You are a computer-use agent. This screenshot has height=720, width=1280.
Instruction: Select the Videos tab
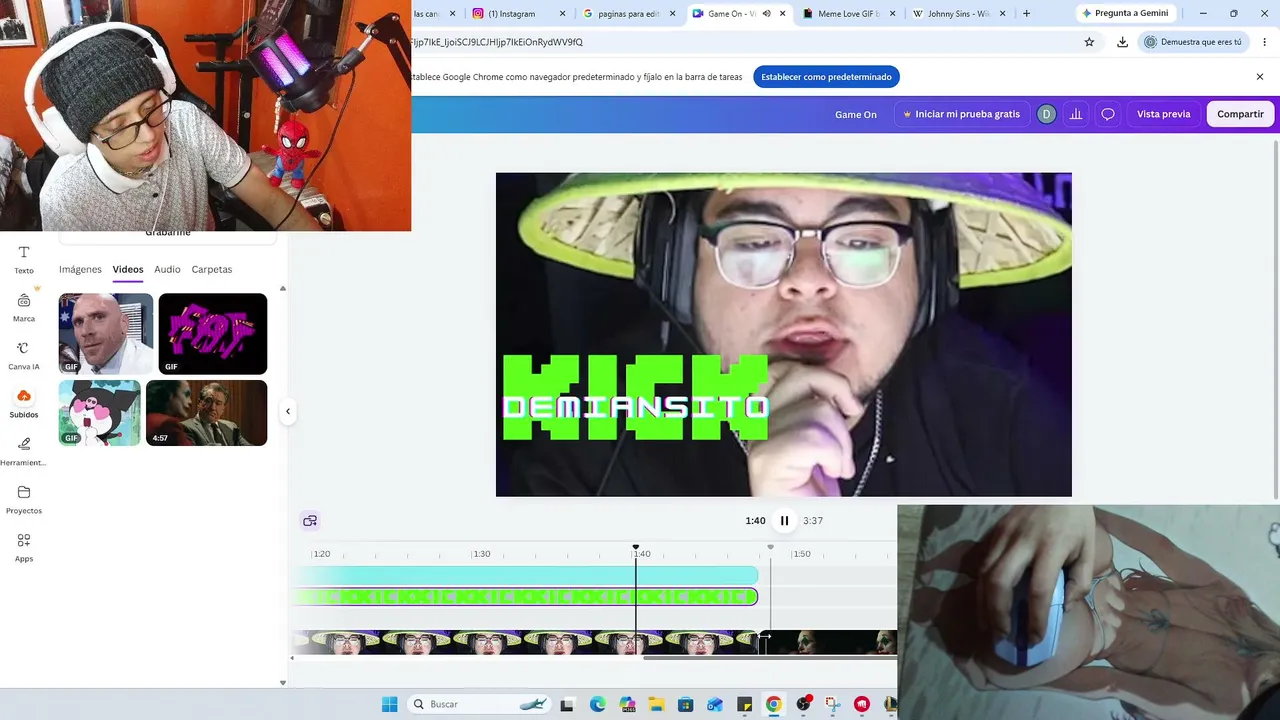click(128, 269)
